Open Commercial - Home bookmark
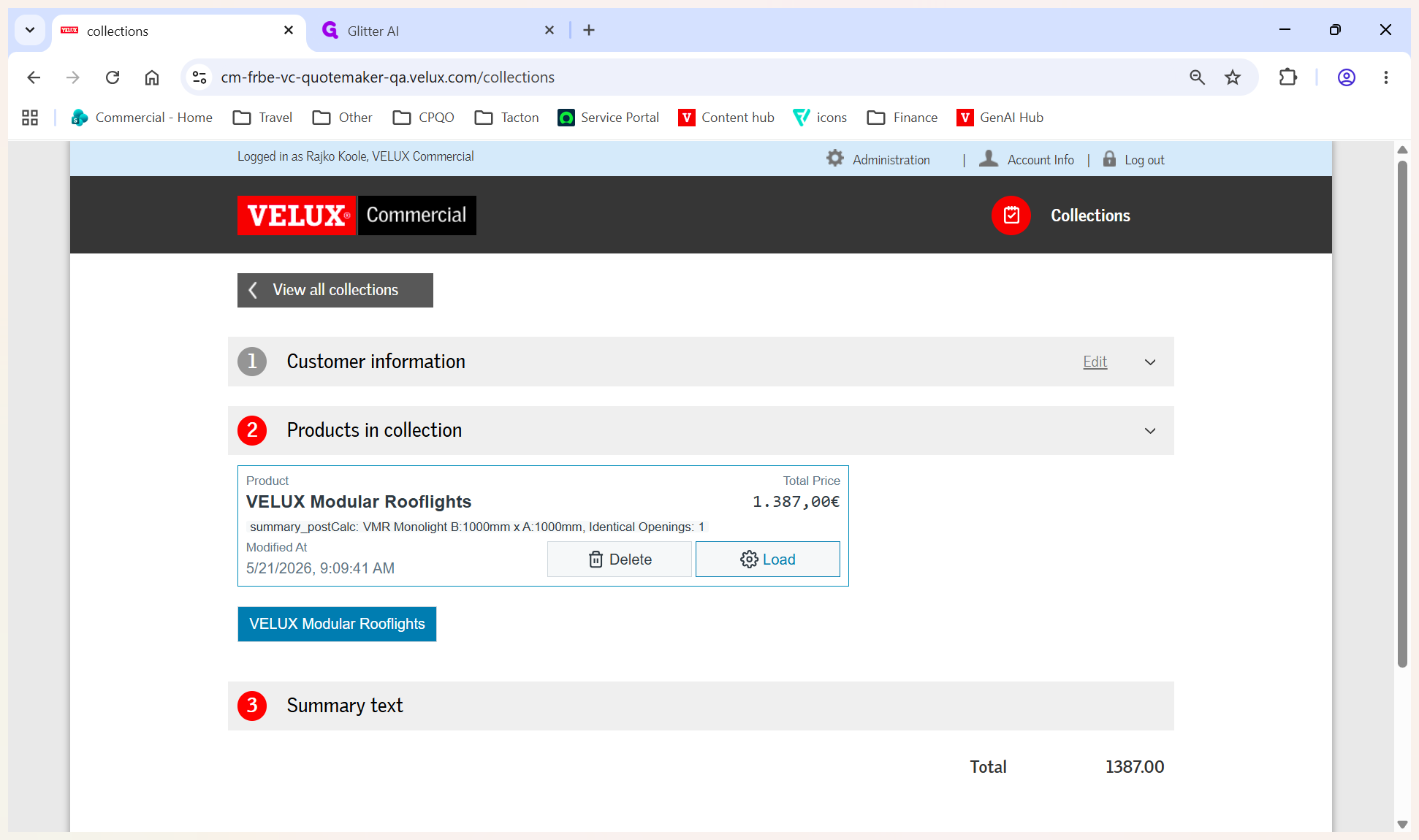1419x840 pixels. pos(141,118)
